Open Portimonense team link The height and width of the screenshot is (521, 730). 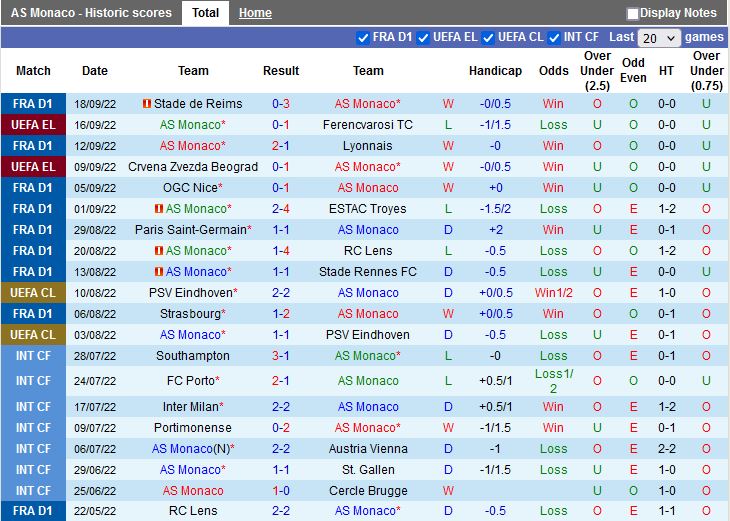pos(193,427)
